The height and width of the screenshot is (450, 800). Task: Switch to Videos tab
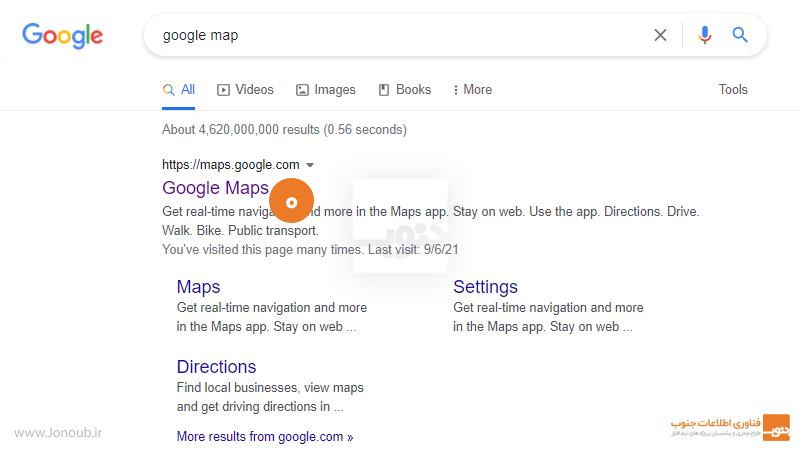click(245, 90)
